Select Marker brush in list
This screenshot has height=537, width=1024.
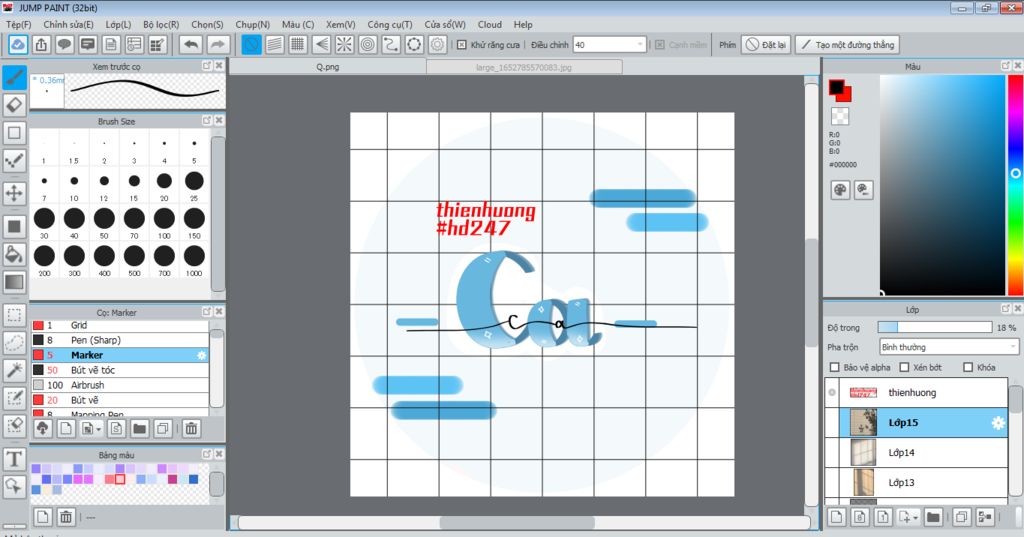pos(120,355)
